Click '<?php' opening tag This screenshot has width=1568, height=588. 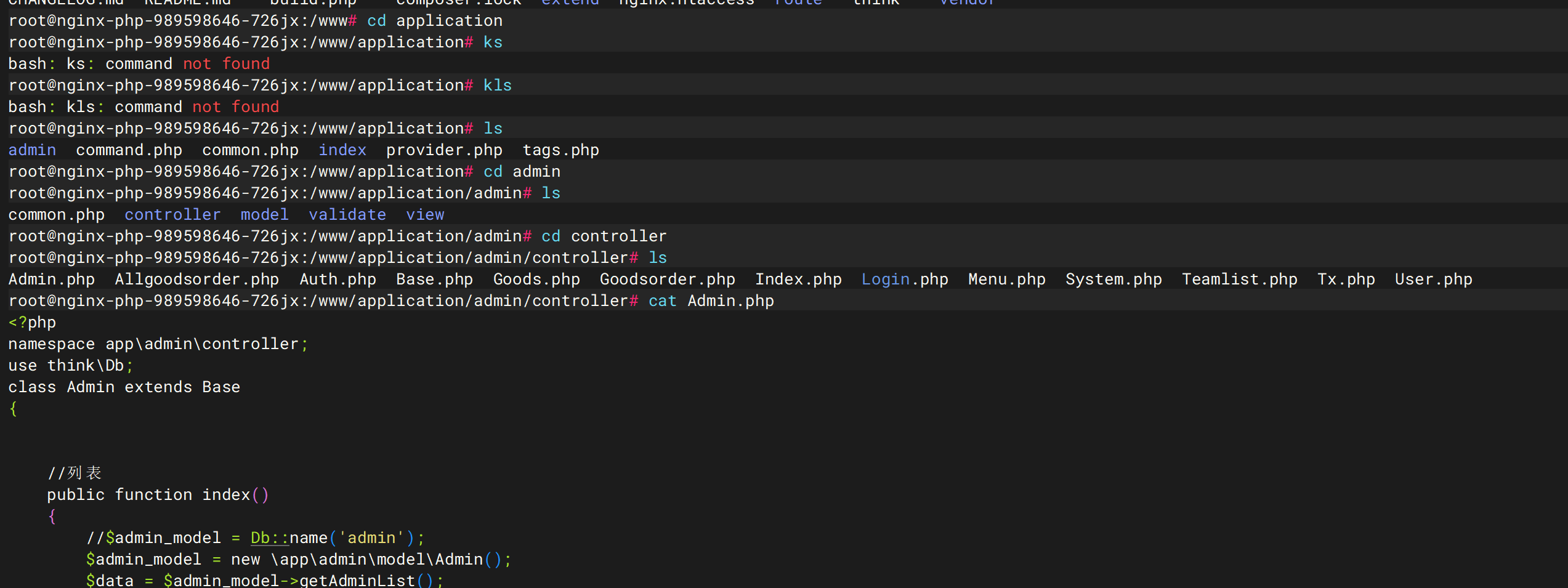[x=32, y=322]
